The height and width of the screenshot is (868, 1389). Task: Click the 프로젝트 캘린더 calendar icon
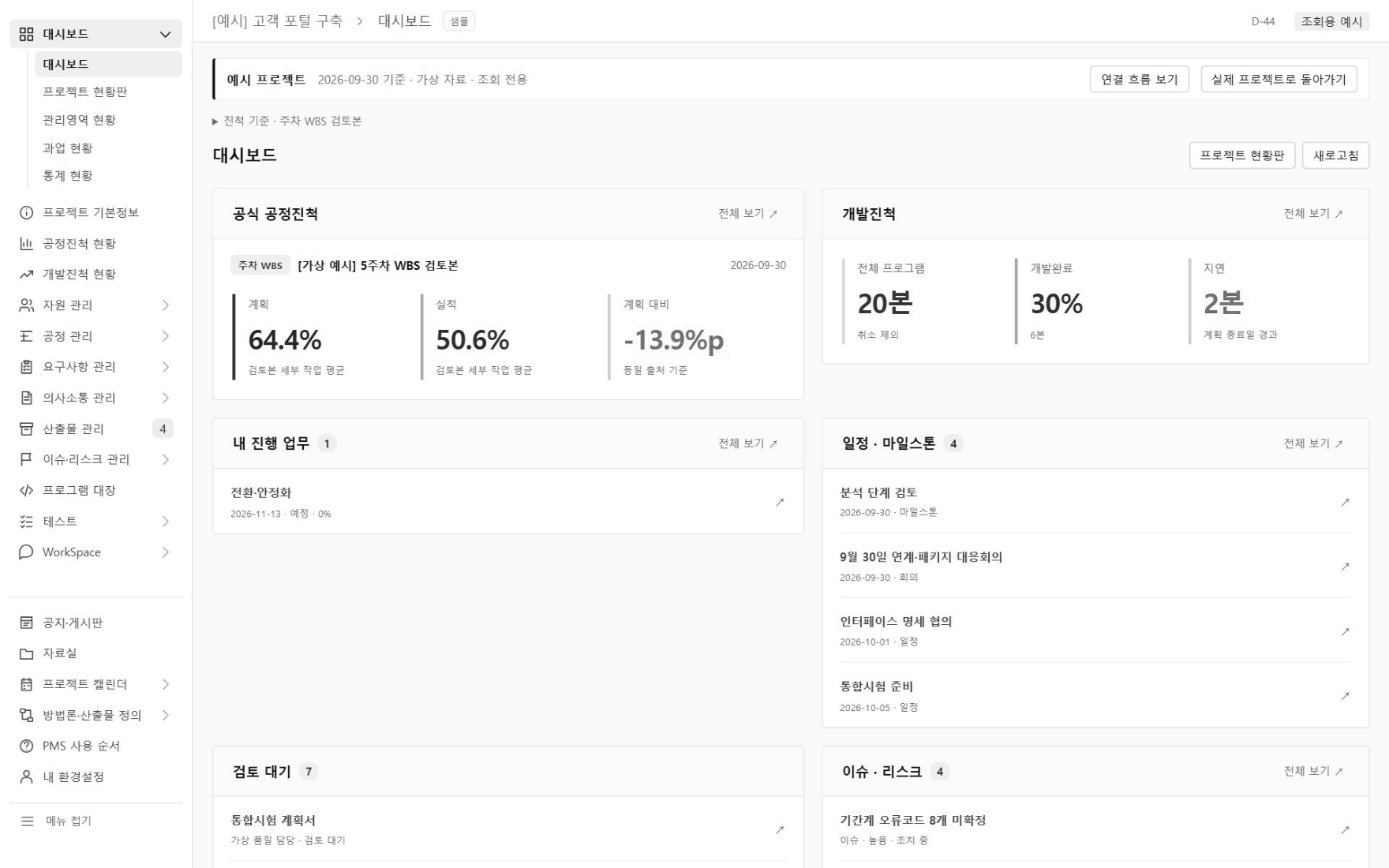[x=27, y=684]
